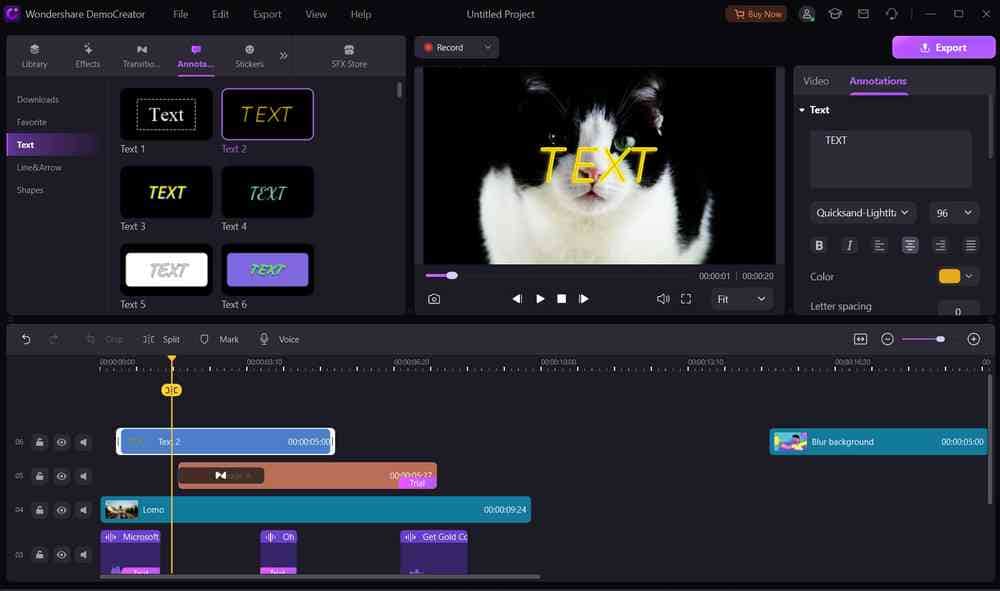Enter fullscreen preview mode
This screenshot has height=591, width=1000.
point(686,299)
